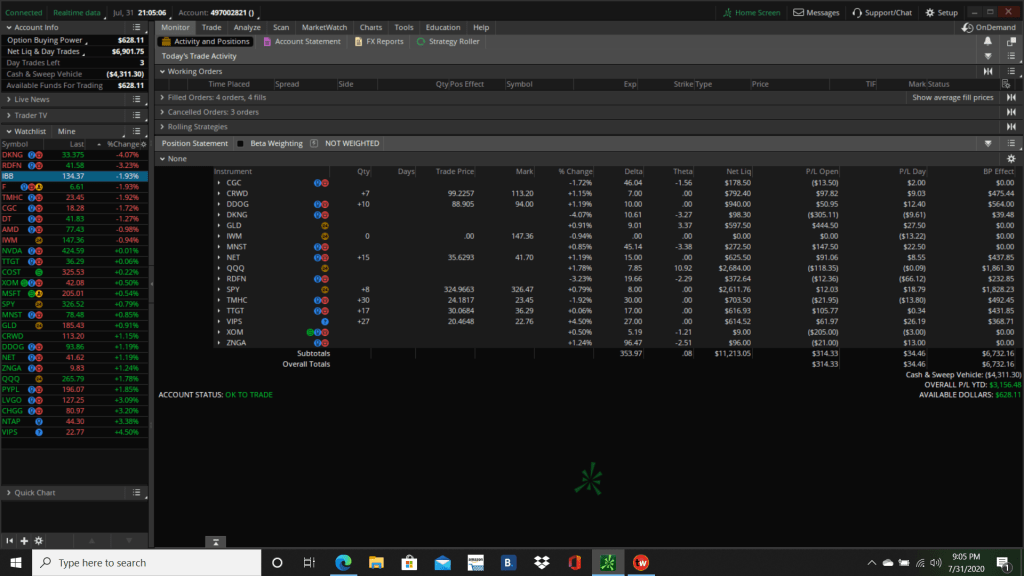Open Dropbox from the taskbar
The image size is (1024, 576).
click(x=541, y=563)
